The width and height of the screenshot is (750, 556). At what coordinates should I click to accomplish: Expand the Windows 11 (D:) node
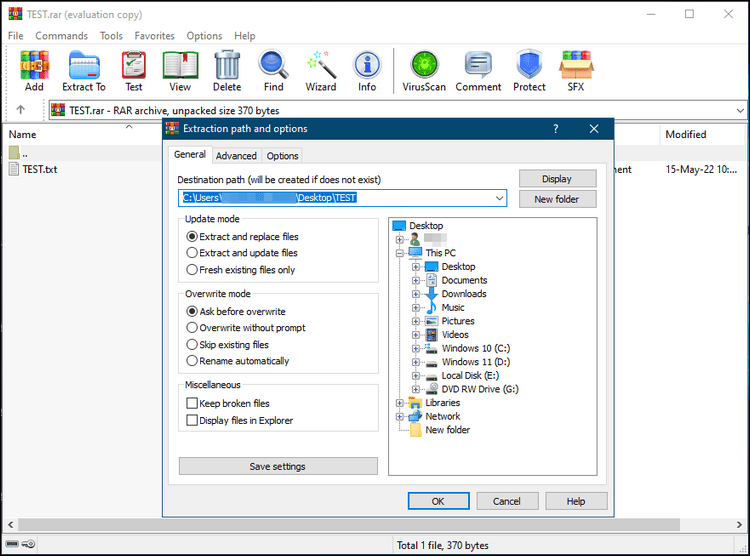(x=416, y=362)
